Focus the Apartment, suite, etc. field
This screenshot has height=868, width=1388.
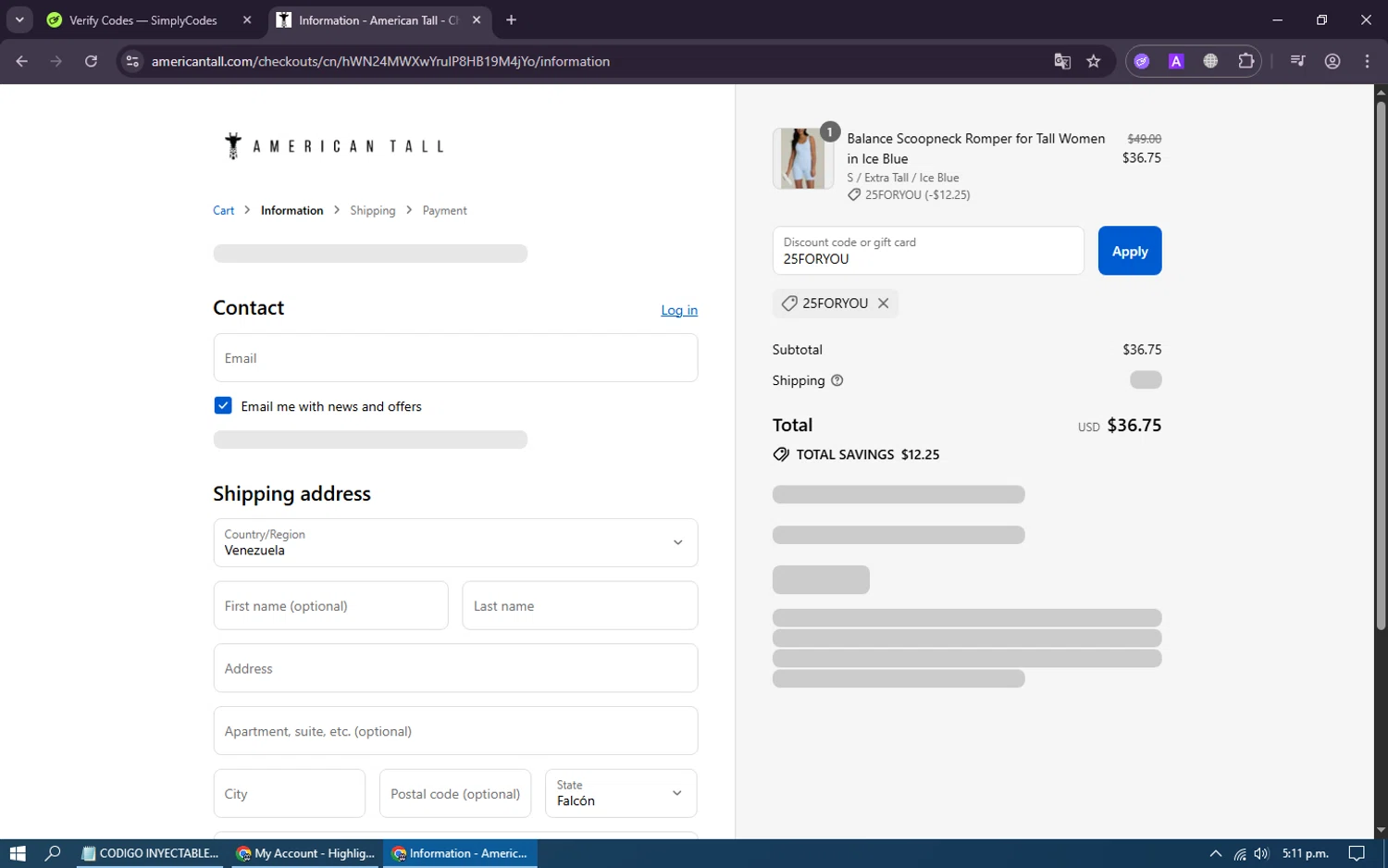[x=455, y=731]
